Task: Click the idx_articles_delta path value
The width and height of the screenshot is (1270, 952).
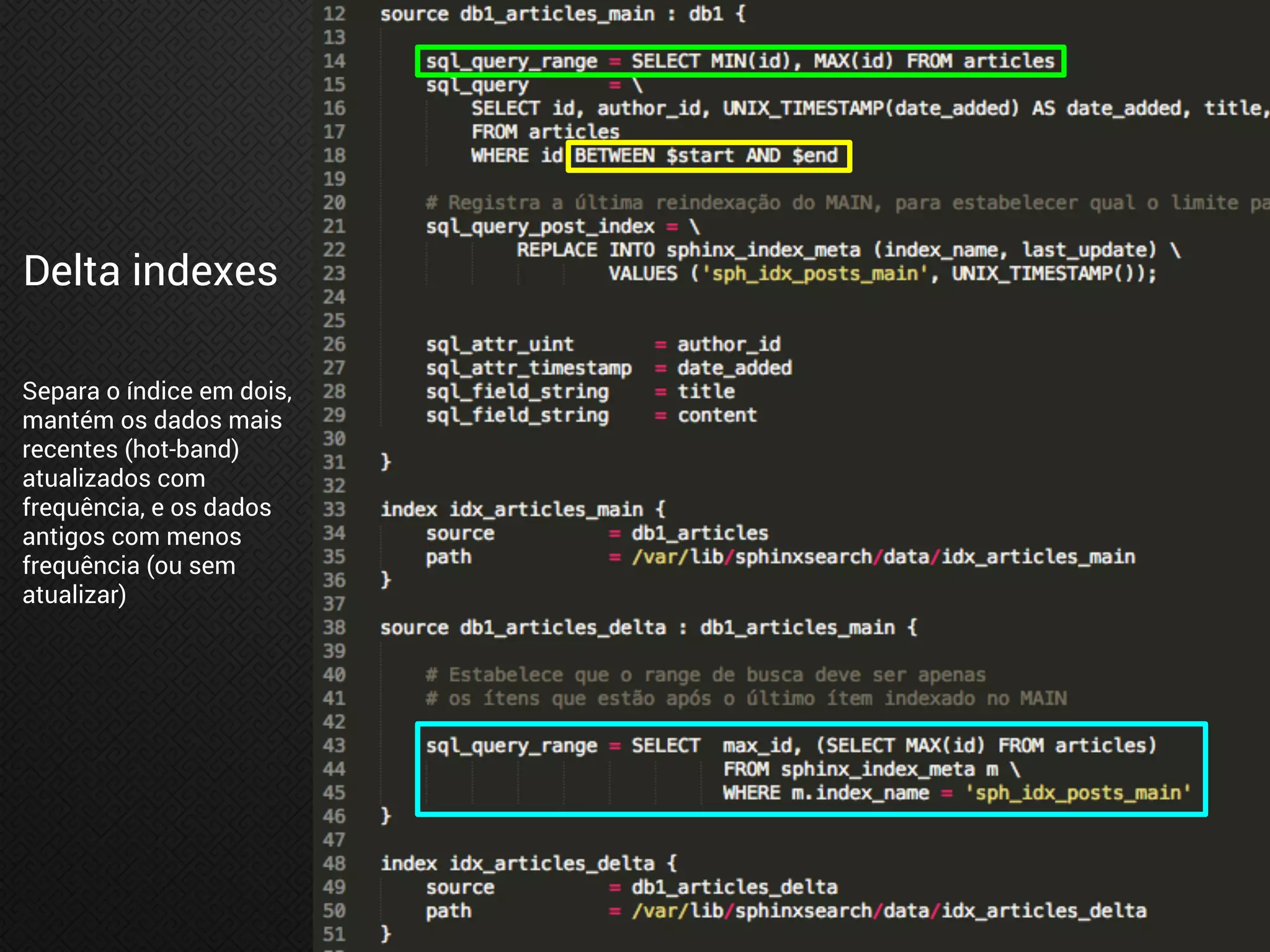Action: tap(889, 910)
